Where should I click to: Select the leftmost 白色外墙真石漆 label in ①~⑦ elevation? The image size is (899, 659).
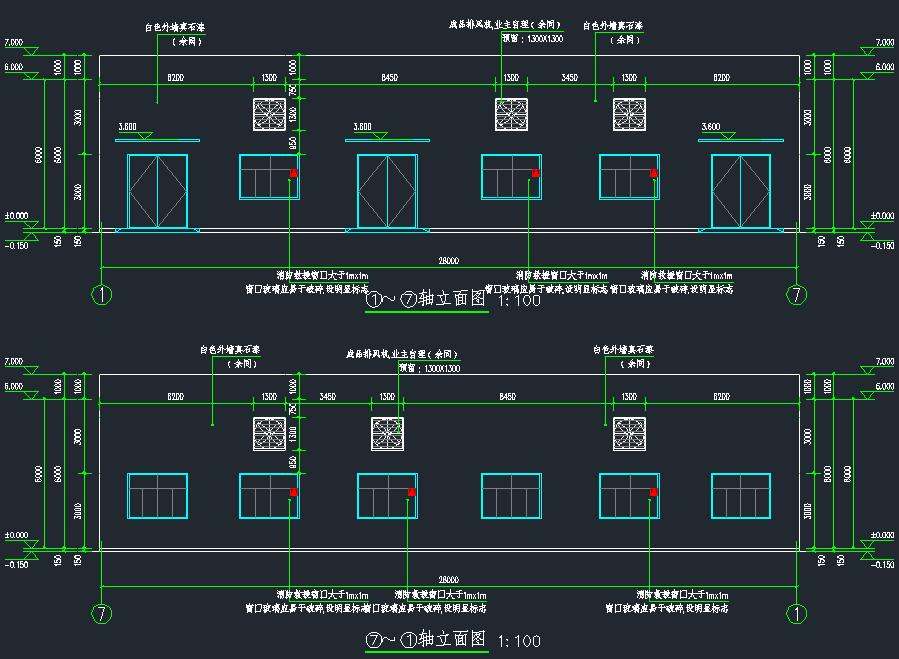click(175, 27)
